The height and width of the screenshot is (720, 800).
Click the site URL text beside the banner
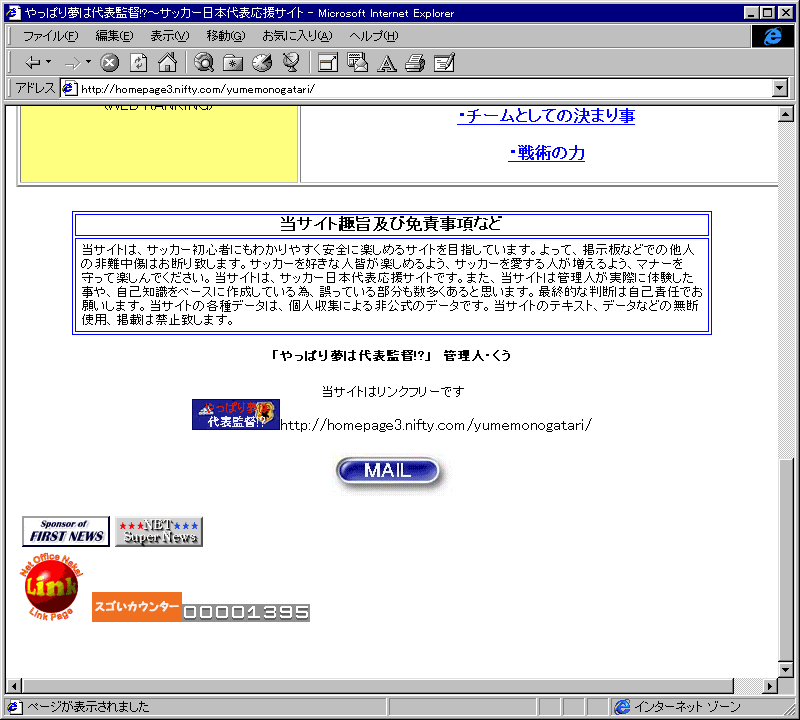pos(436,425)
